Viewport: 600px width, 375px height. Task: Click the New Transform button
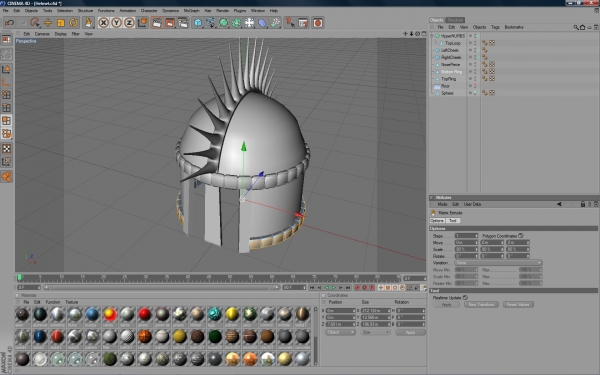tap(481, 305)
